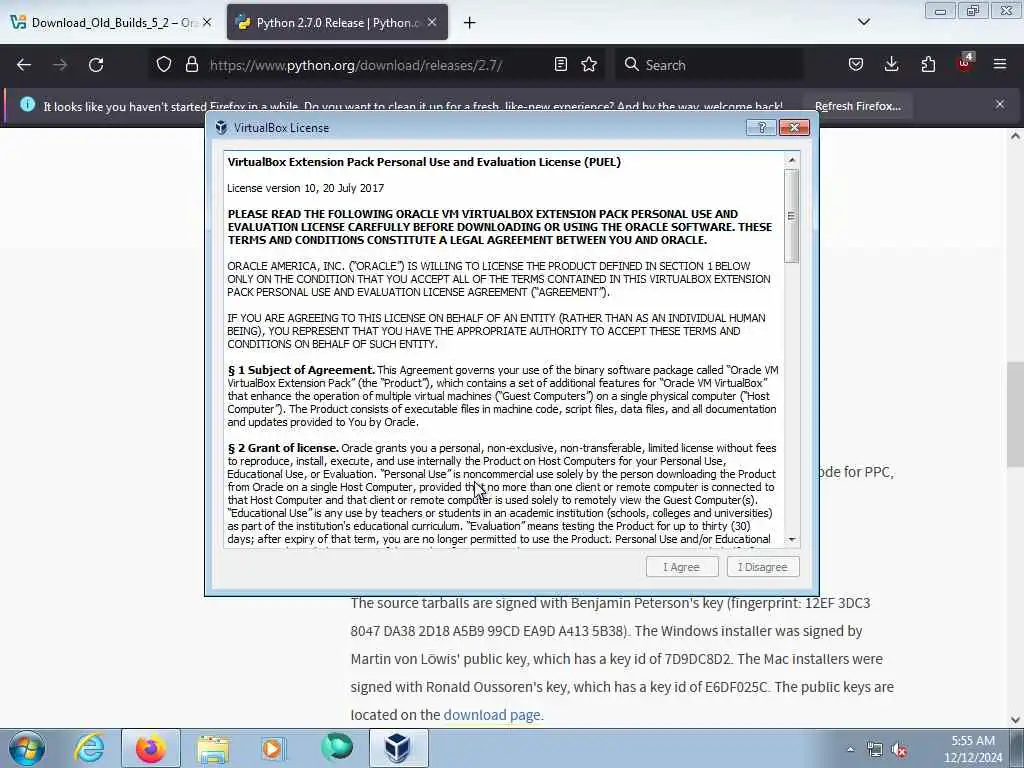Click the python.org URL address field
The height and width of the screenshot is (768, 1024).
pos(376,65)
